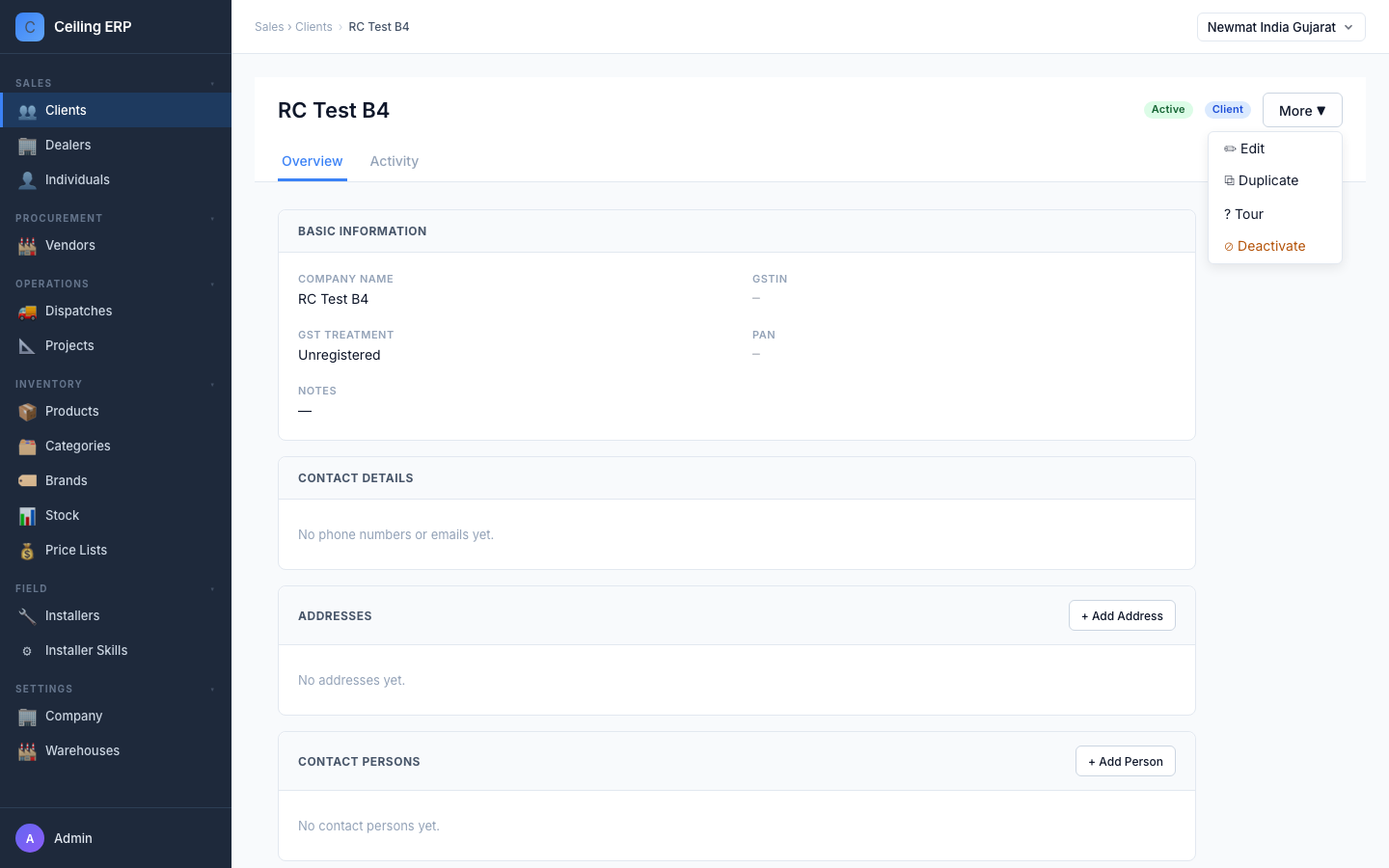This screenshot has height=868, width=1389.
Task: Click the Company building icon
Action: pos(27,717)
